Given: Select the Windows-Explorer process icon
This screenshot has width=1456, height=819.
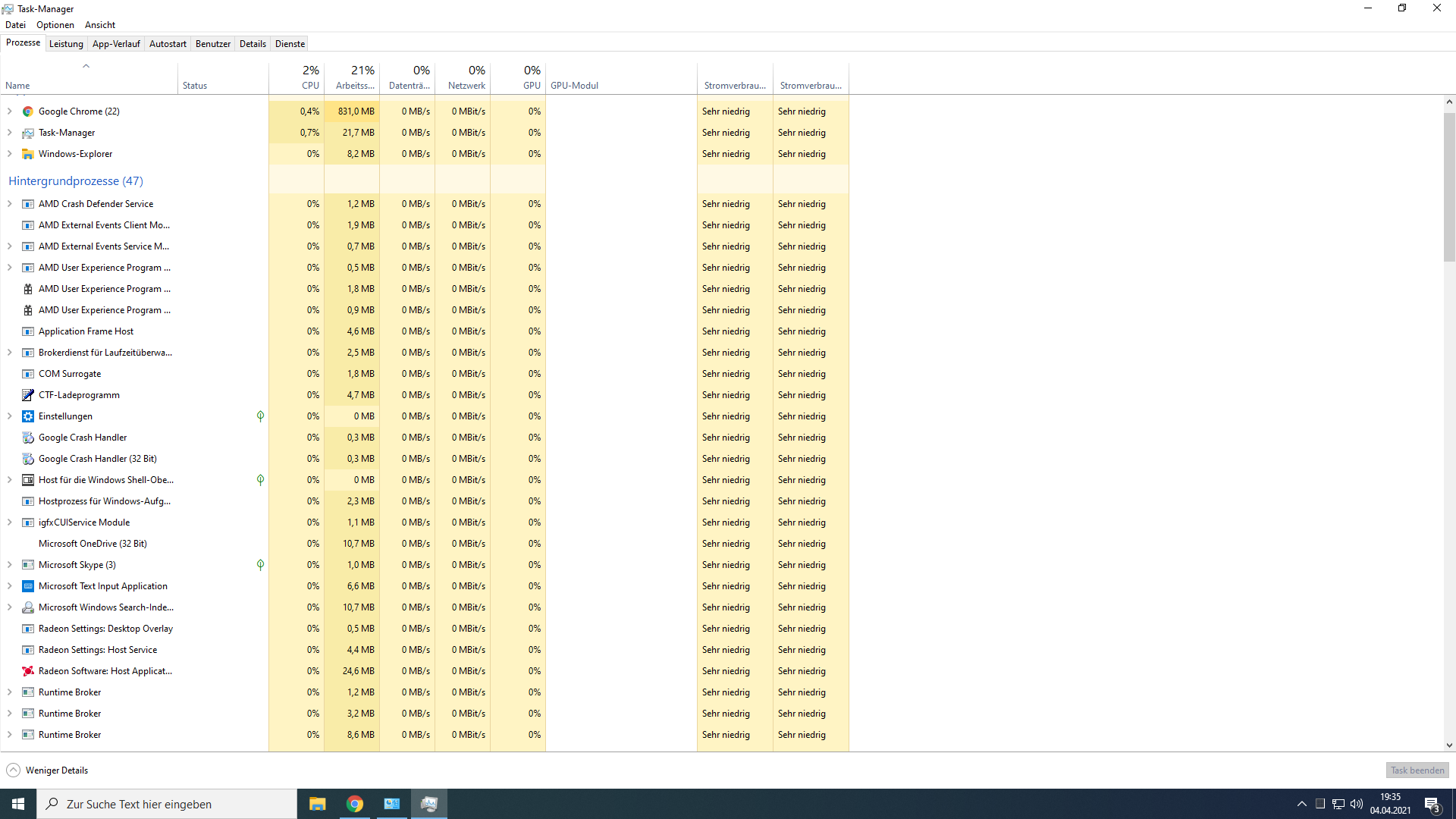Looking at the screenshot, I should point(27,153).
